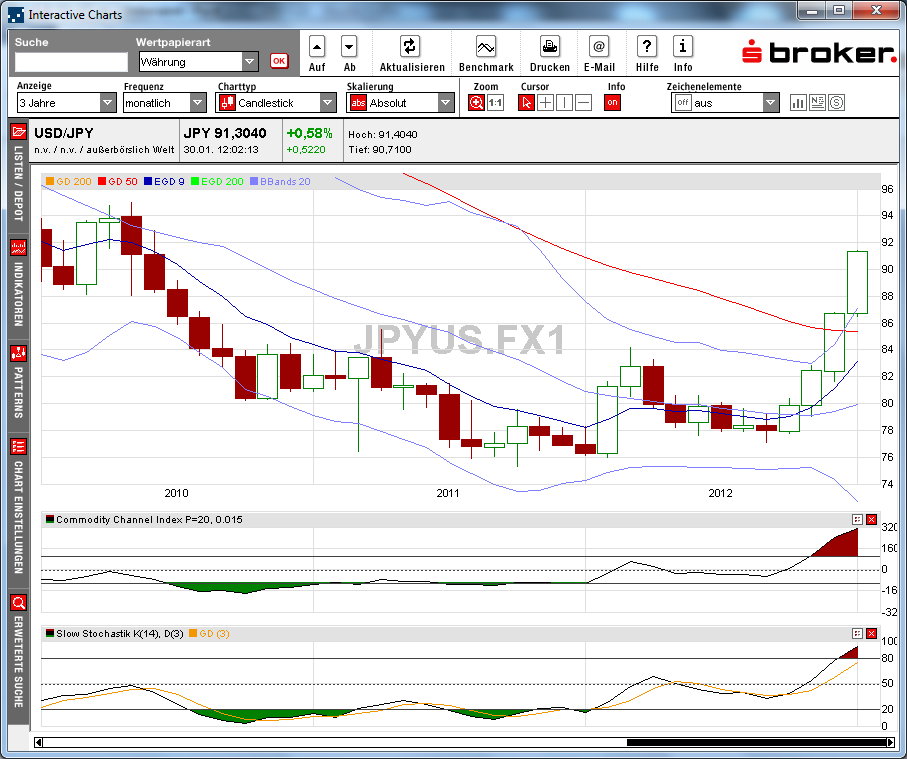Open the Charttyp Candlestick dropdown
The height and width of the screenshot is (759, 907).
tap(275, 103)
